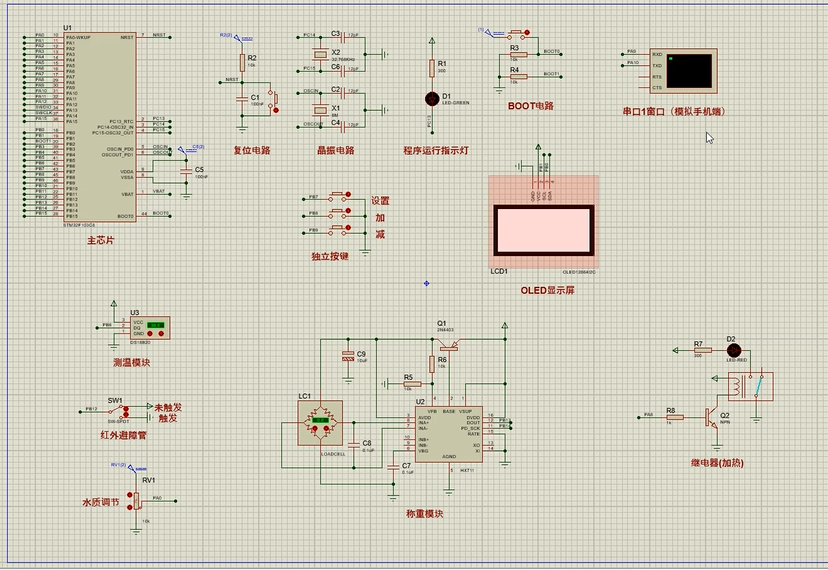The height and width of the screenshot is (570, 828).
Task: Click RV1 potentiometer upper red adjust dot
Action: [x=130, y=496]
